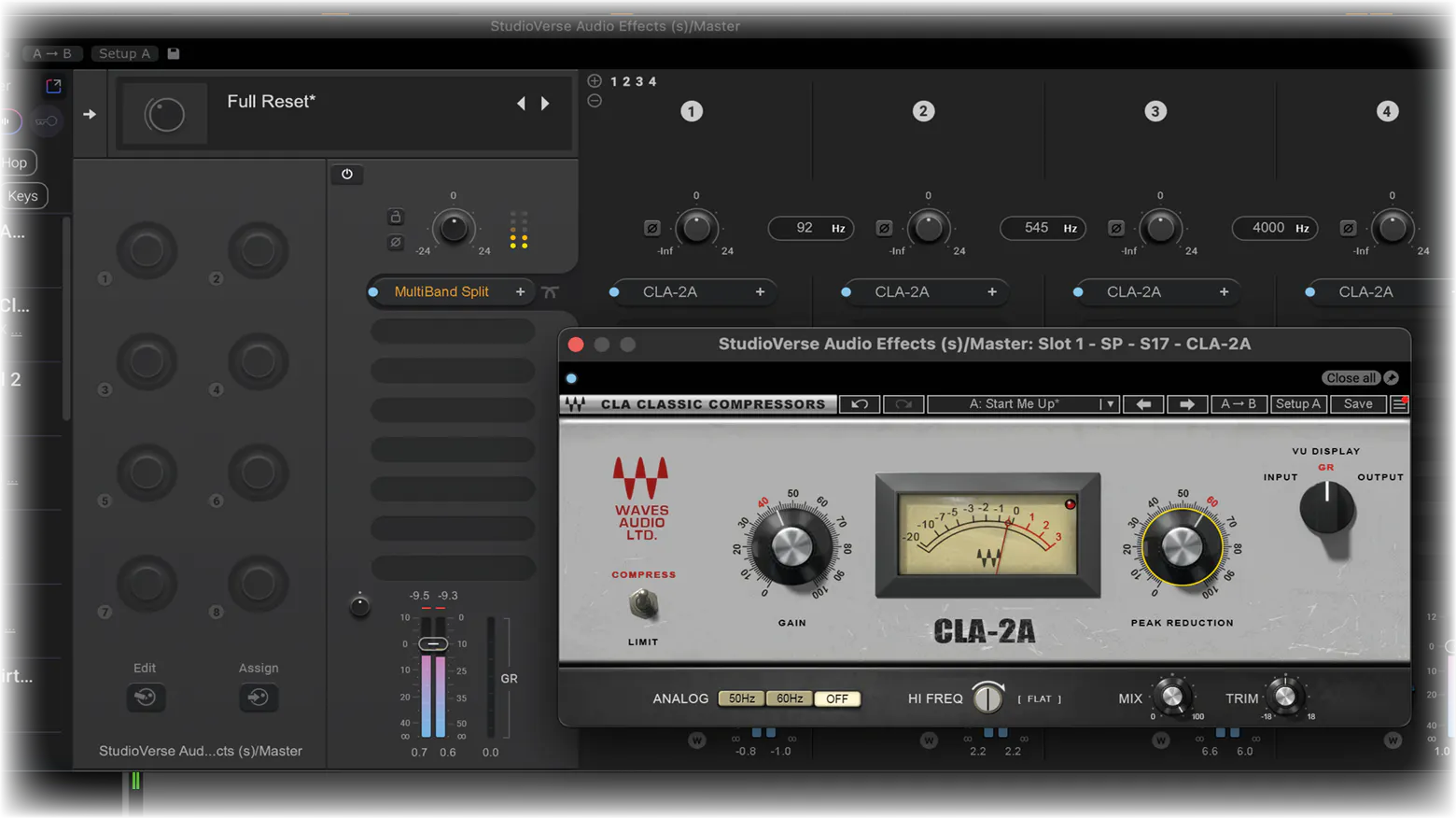Click the arrow expand icon left of preset
The width and height of the screenshot is (1456, 818).
point(90,114)
